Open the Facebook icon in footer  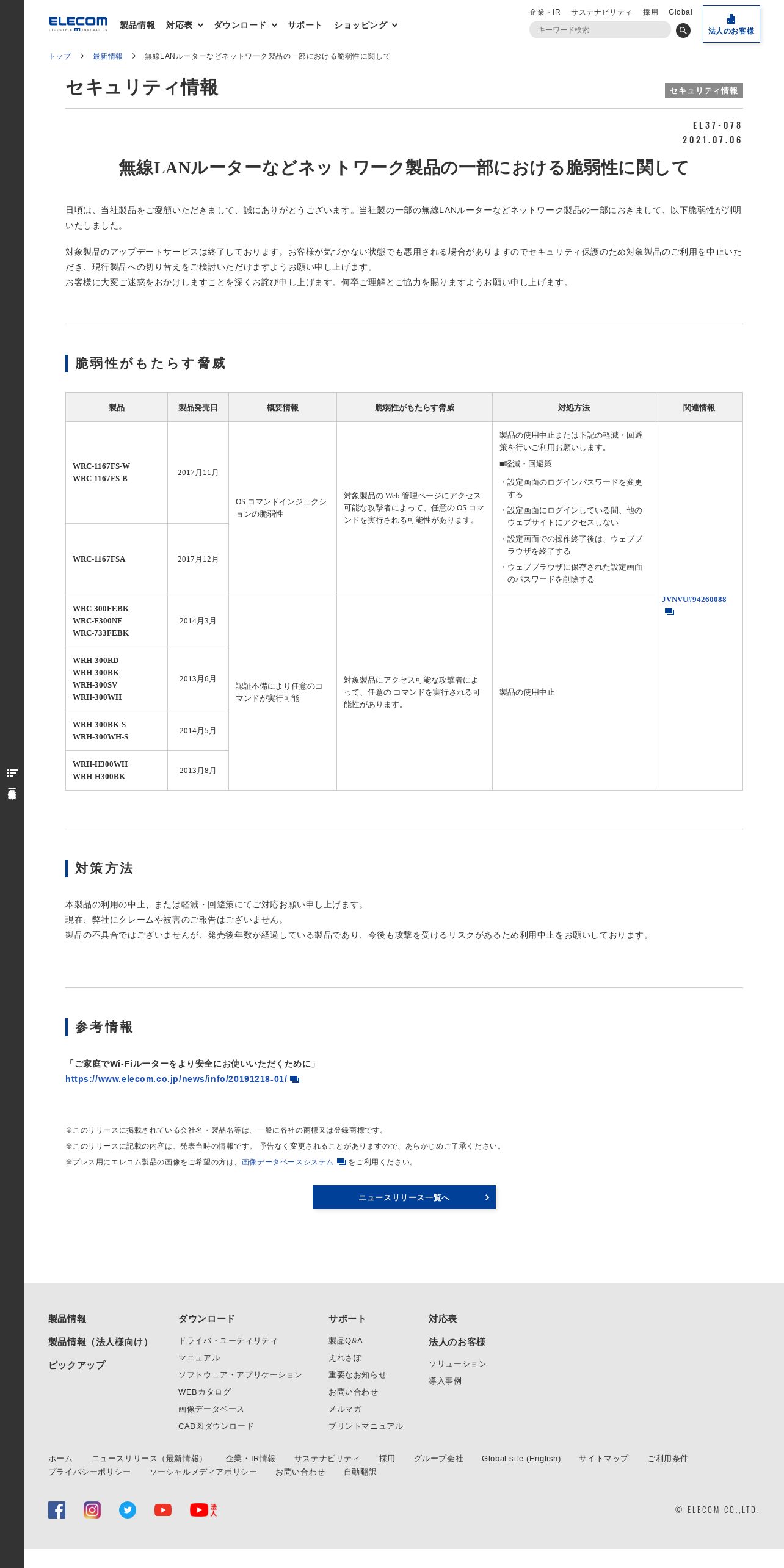[57, 1510]
